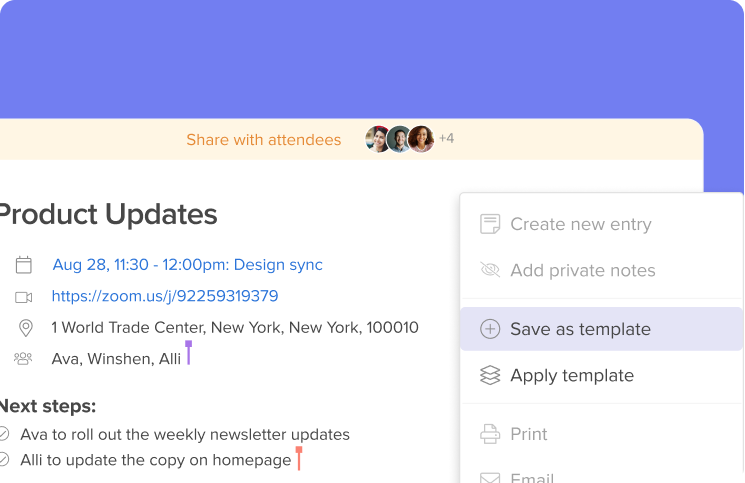Choose Apply template from the menu
This screenshot has height=483, width=745.
point(601,375)
